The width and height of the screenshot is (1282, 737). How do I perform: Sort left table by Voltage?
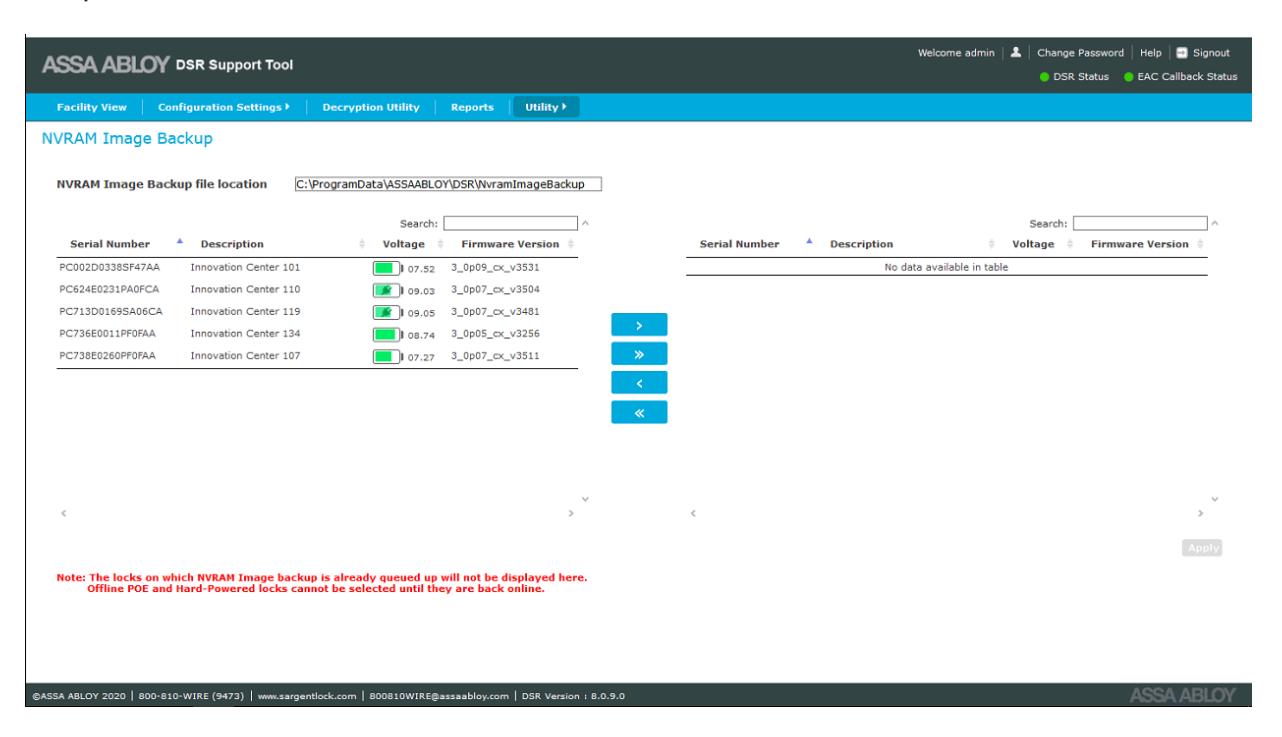pos(405,244)
